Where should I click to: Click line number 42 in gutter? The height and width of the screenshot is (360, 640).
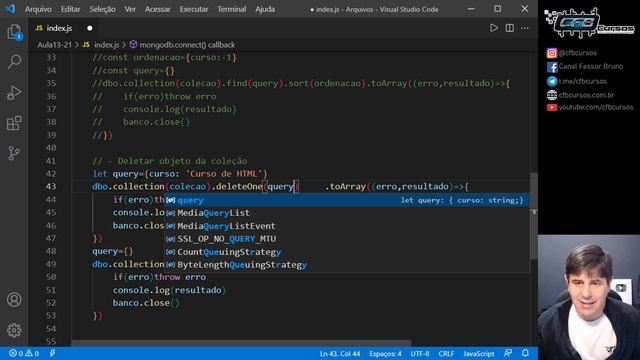pos(51,173)
